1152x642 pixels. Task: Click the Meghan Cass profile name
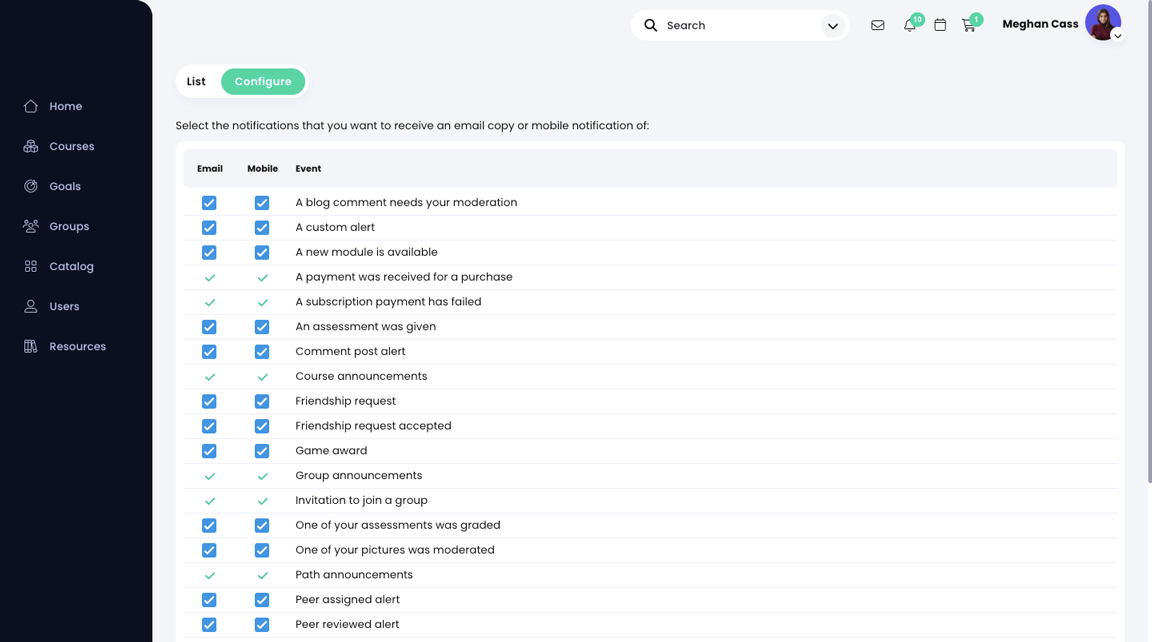(1040, 23)
